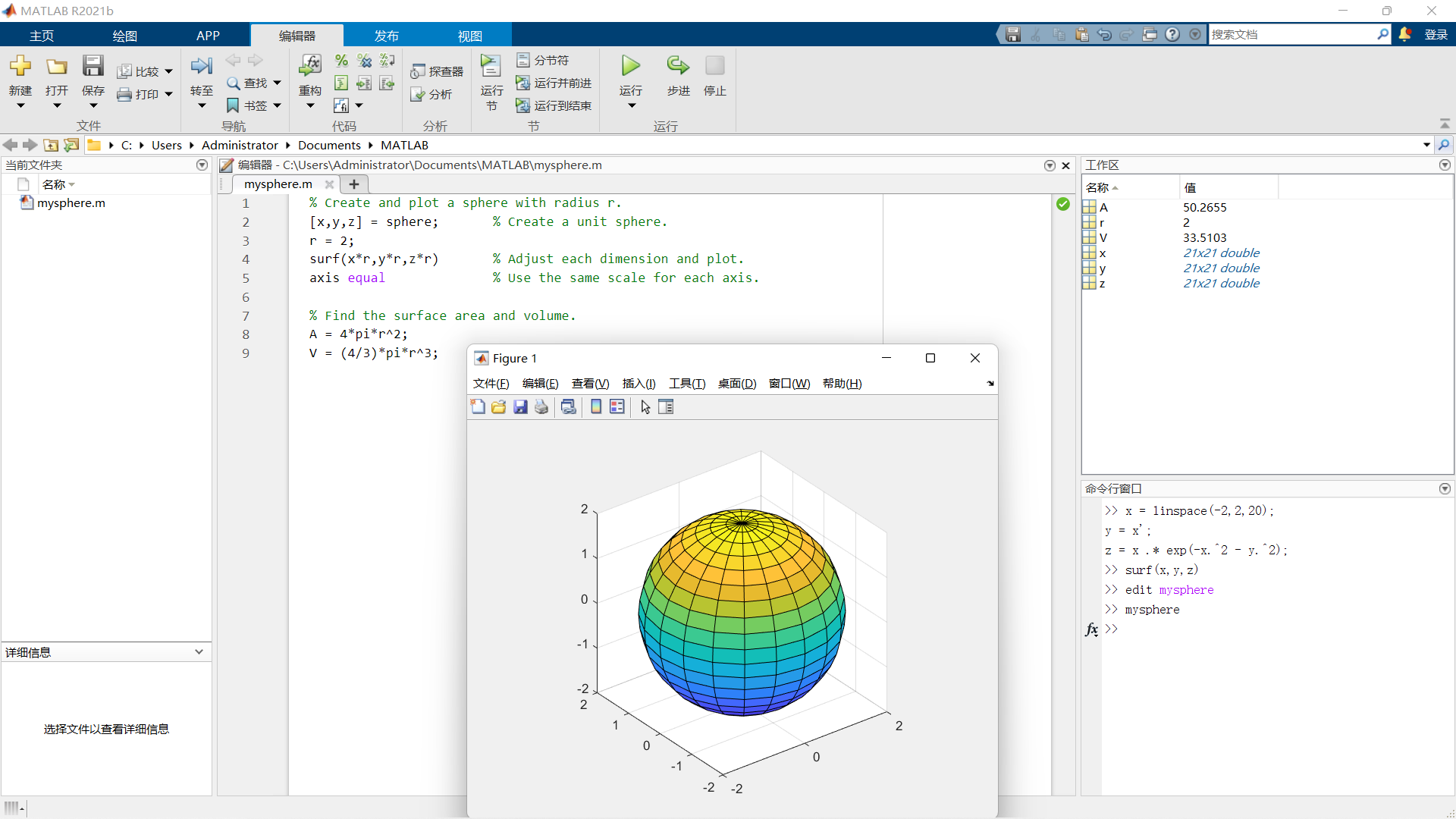Image resolution: width=1456 pixels, height=819 pixels.
Task: Click the new figure icon in Figure 1 toolbar
Action: tap(478, 407)
